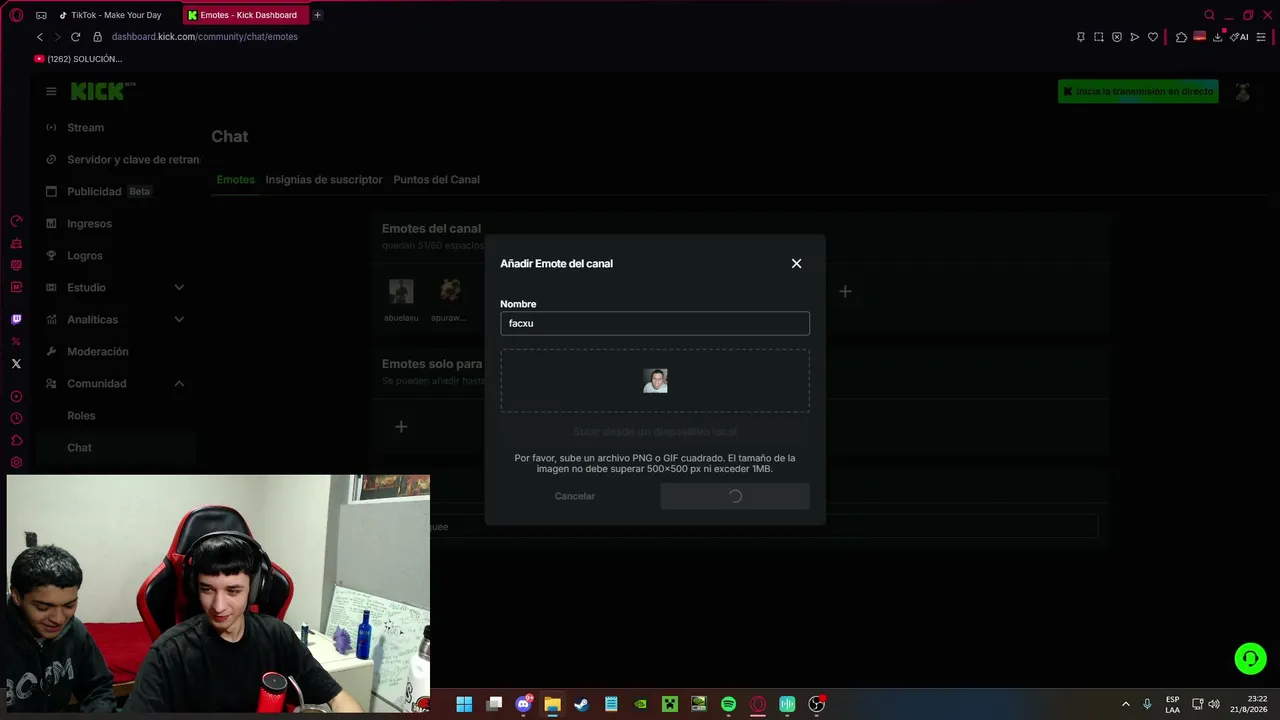Screen dimensions: 1280x720
Task: Open the Opera AI assistant
Action: pos(1240,37)
